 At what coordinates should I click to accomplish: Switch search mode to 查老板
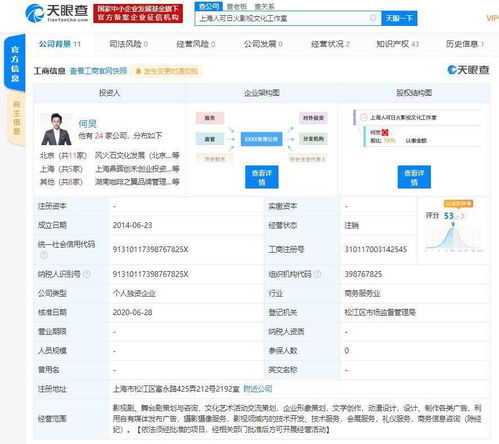click(x=237, y=6)
